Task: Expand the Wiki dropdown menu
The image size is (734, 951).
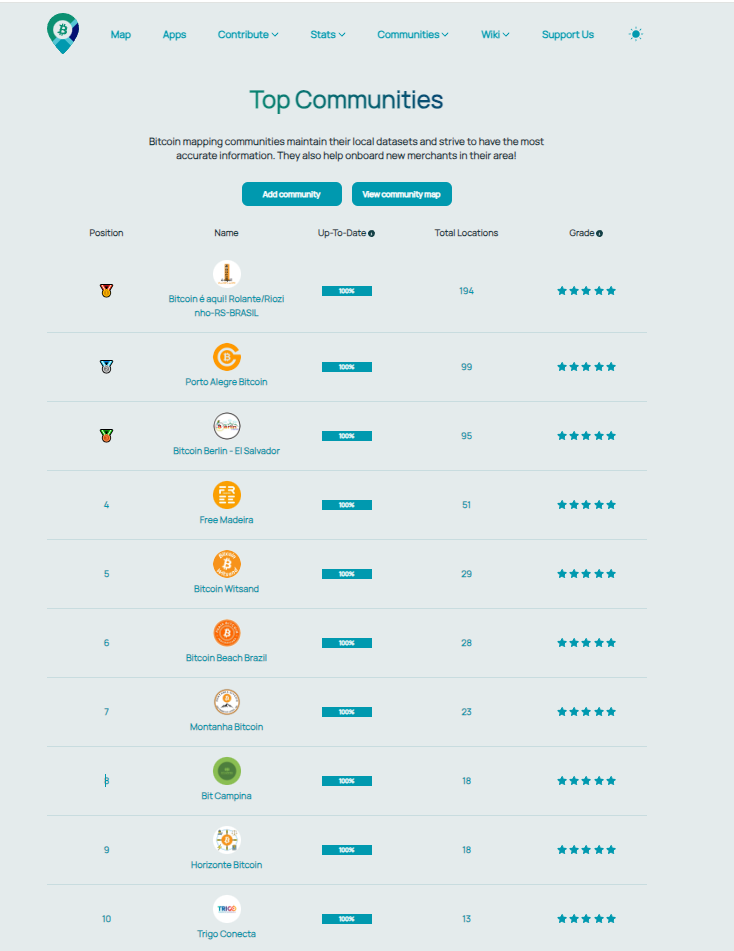Action: 495,34
